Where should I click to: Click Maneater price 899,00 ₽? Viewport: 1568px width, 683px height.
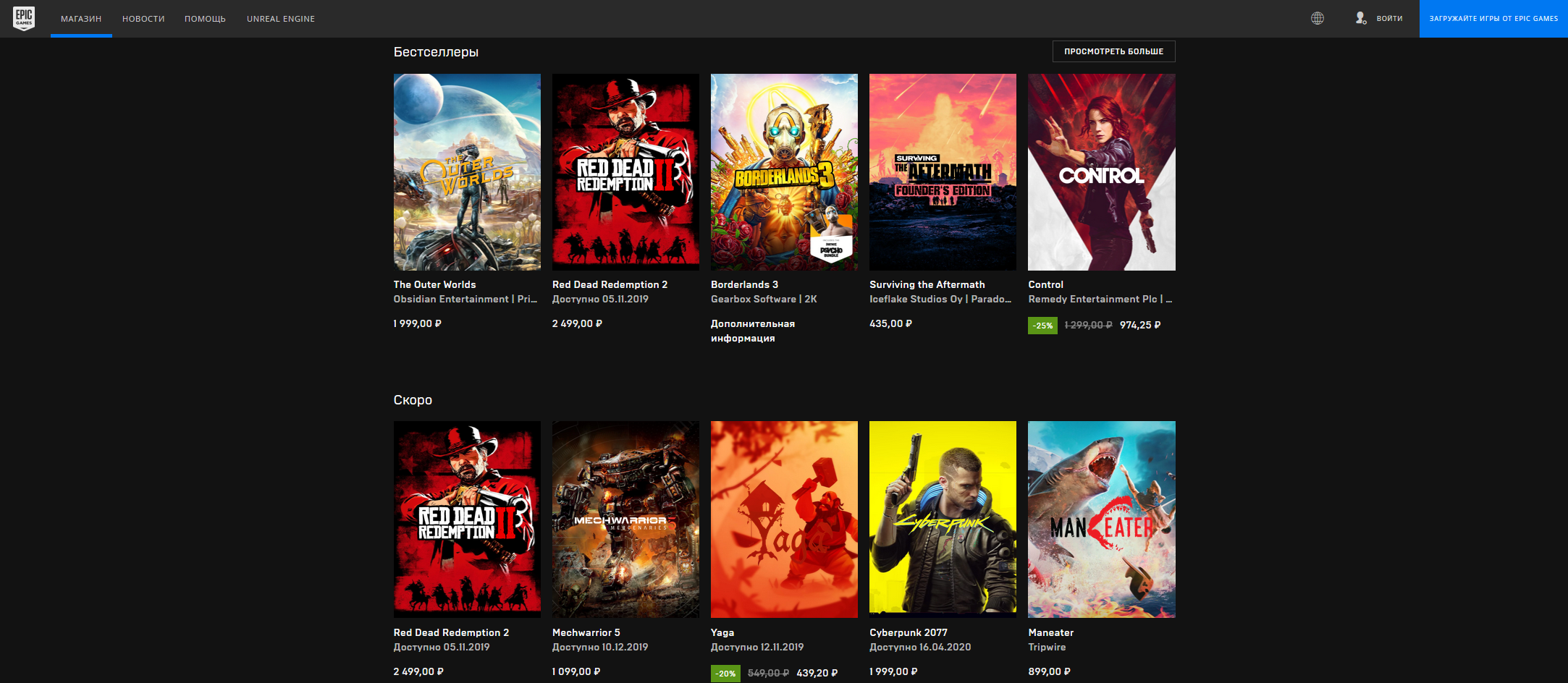tap(1050, 671)
